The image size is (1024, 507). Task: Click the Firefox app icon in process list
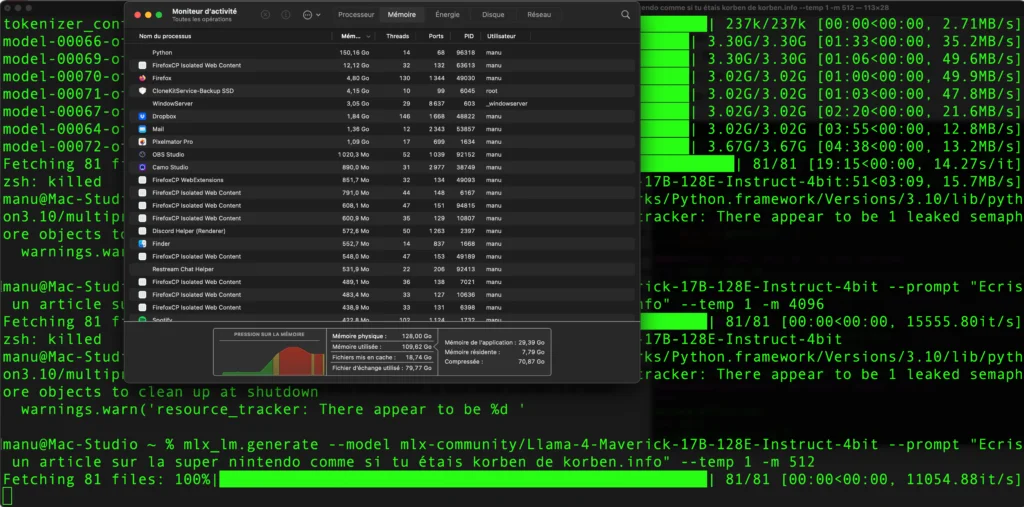click(142, 78)
